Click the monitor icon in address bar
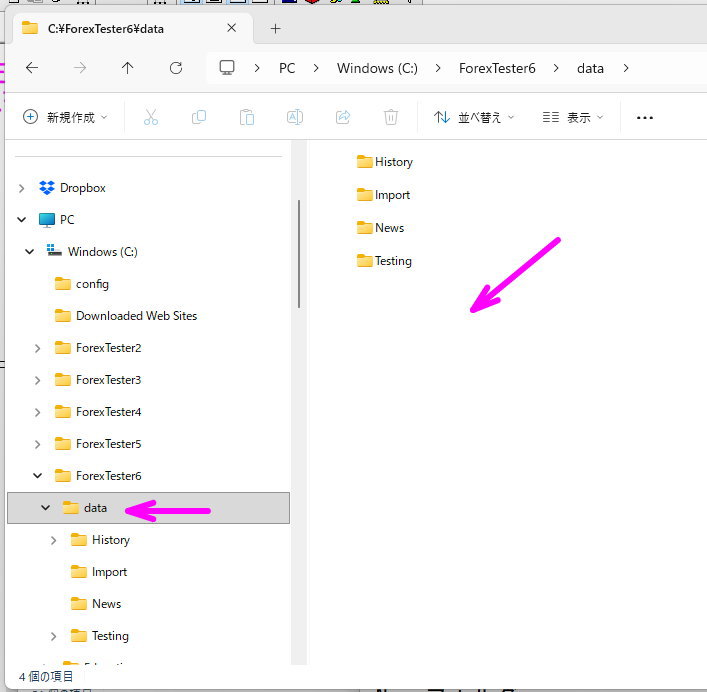 tap(227, 68)
